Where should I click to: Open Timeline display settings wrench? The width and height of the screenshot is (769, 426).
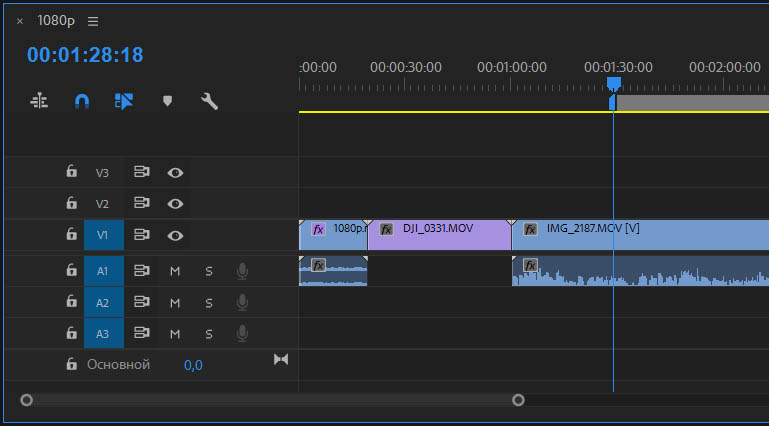(209, 101)
